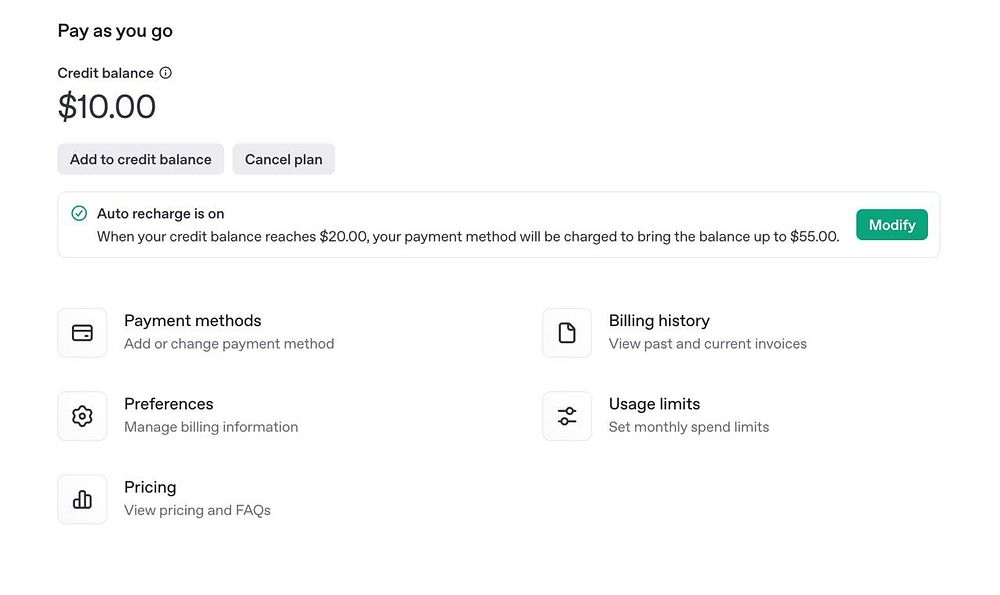This screenshot has width=1000, height=595.
Task: Select the Preferences gear icon
Action: click(82, 416)
